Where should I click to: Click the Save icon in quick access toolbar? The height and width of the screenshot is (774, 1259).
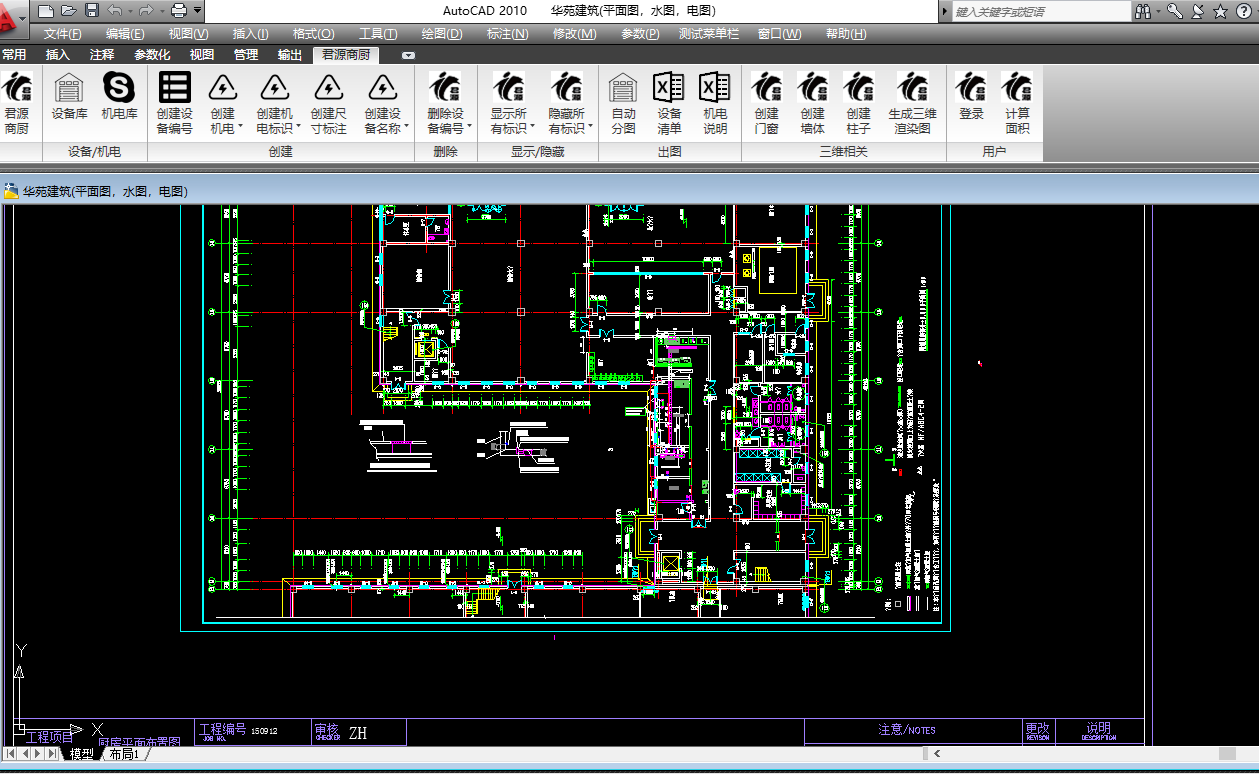point(92,11)
